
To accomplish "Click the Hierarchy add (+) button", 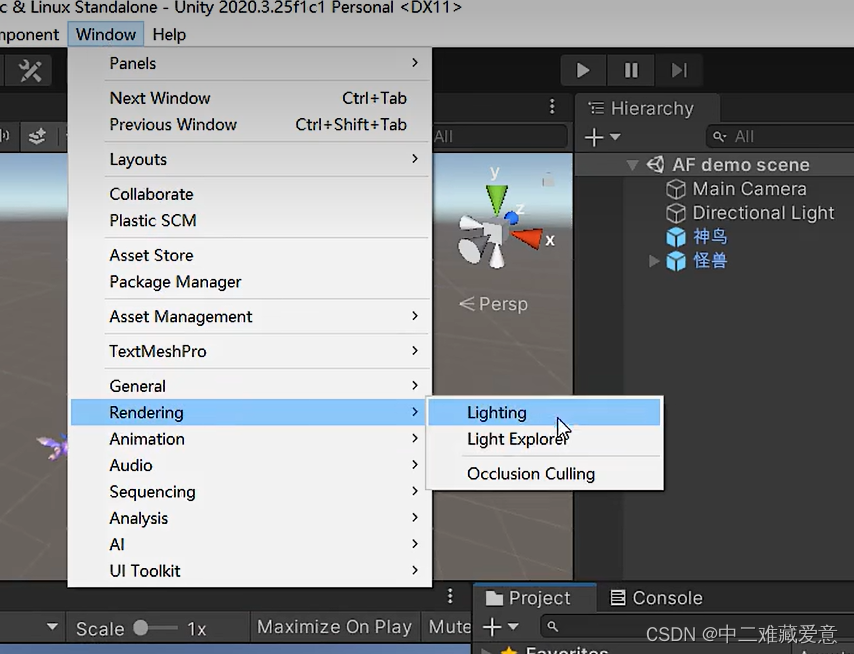I will pos(594,137).
